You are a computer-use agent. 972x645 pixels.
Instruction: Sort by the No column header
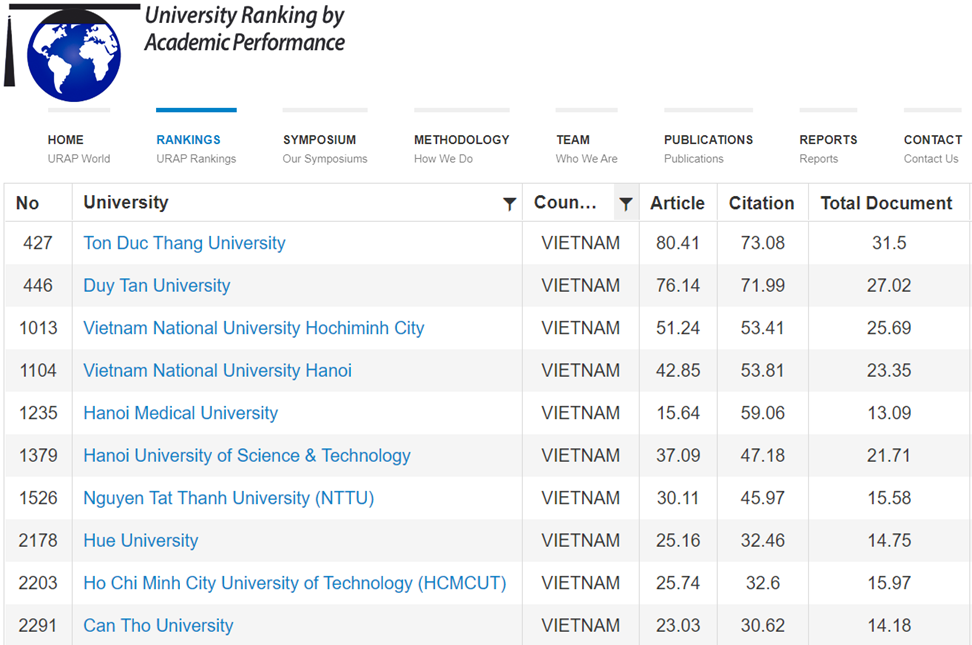(28, 203)
